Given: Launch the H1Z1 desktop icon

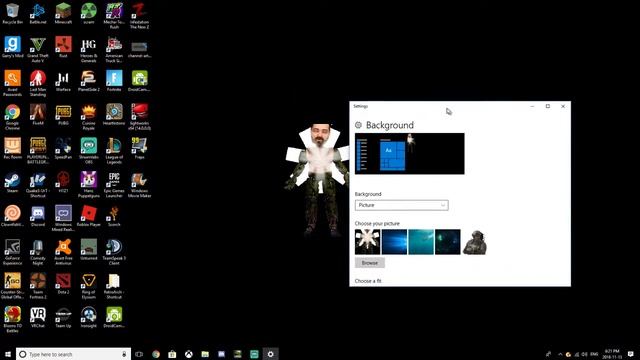Looking at the screenshot, I should point(63,182).
